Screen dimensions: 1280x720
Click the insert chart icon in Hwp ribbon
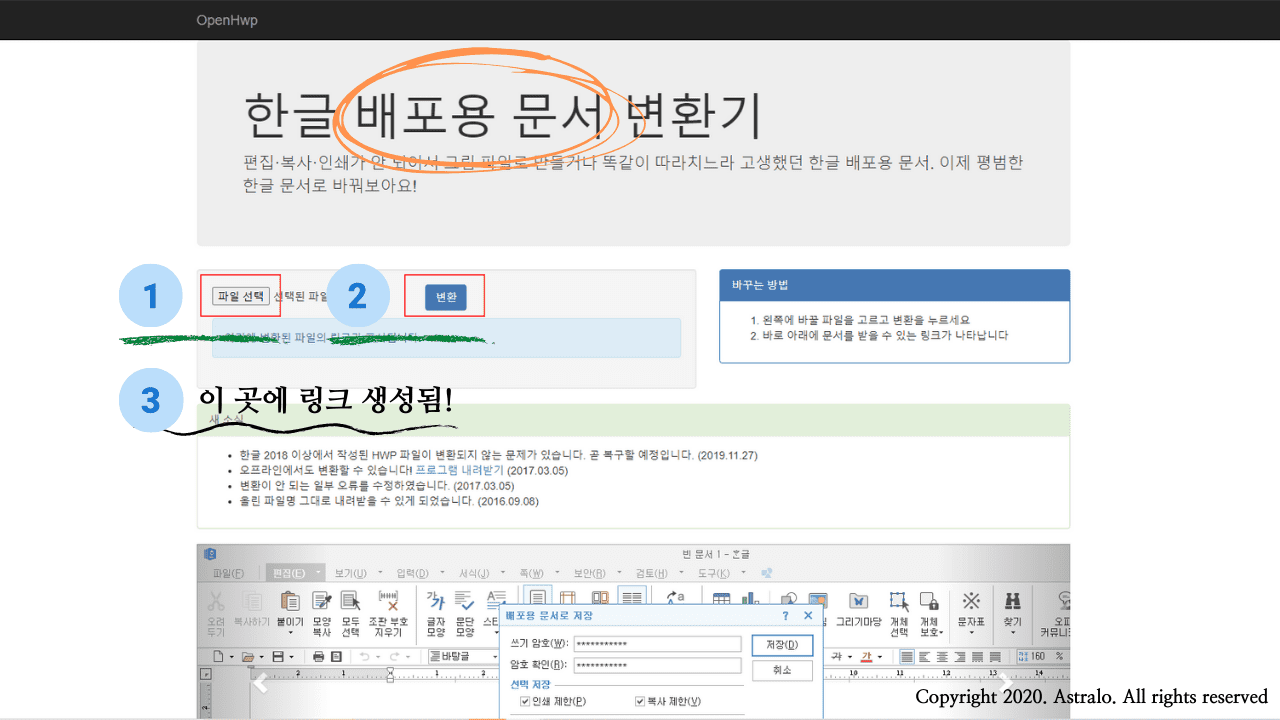[750, 600]
